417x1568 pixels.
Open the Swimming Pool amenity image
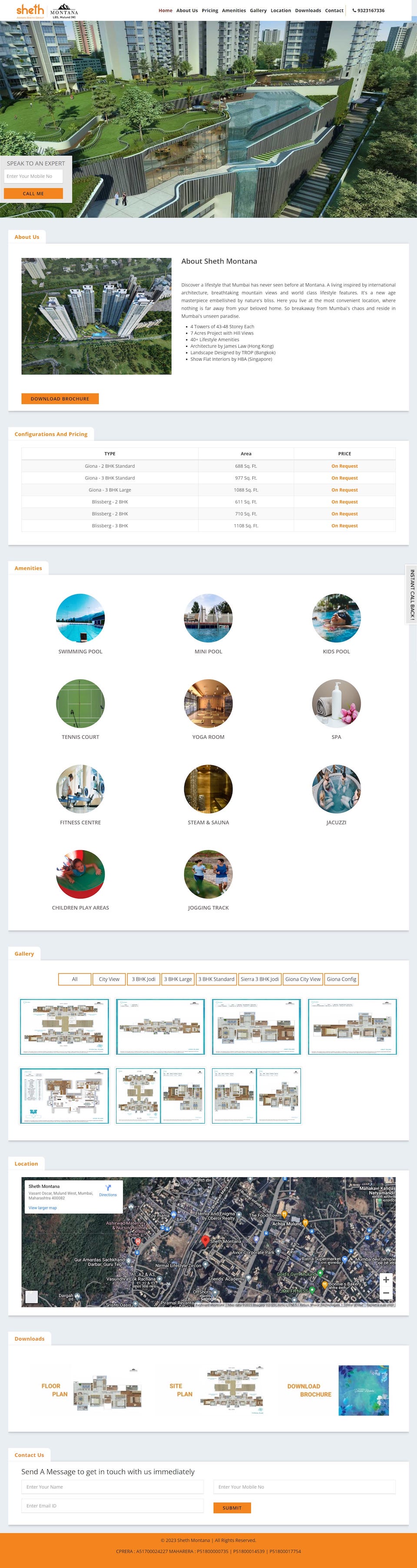80,618
